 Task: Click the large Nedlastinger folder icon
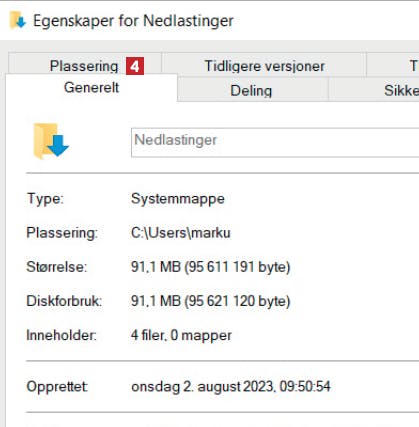(51, 141)
